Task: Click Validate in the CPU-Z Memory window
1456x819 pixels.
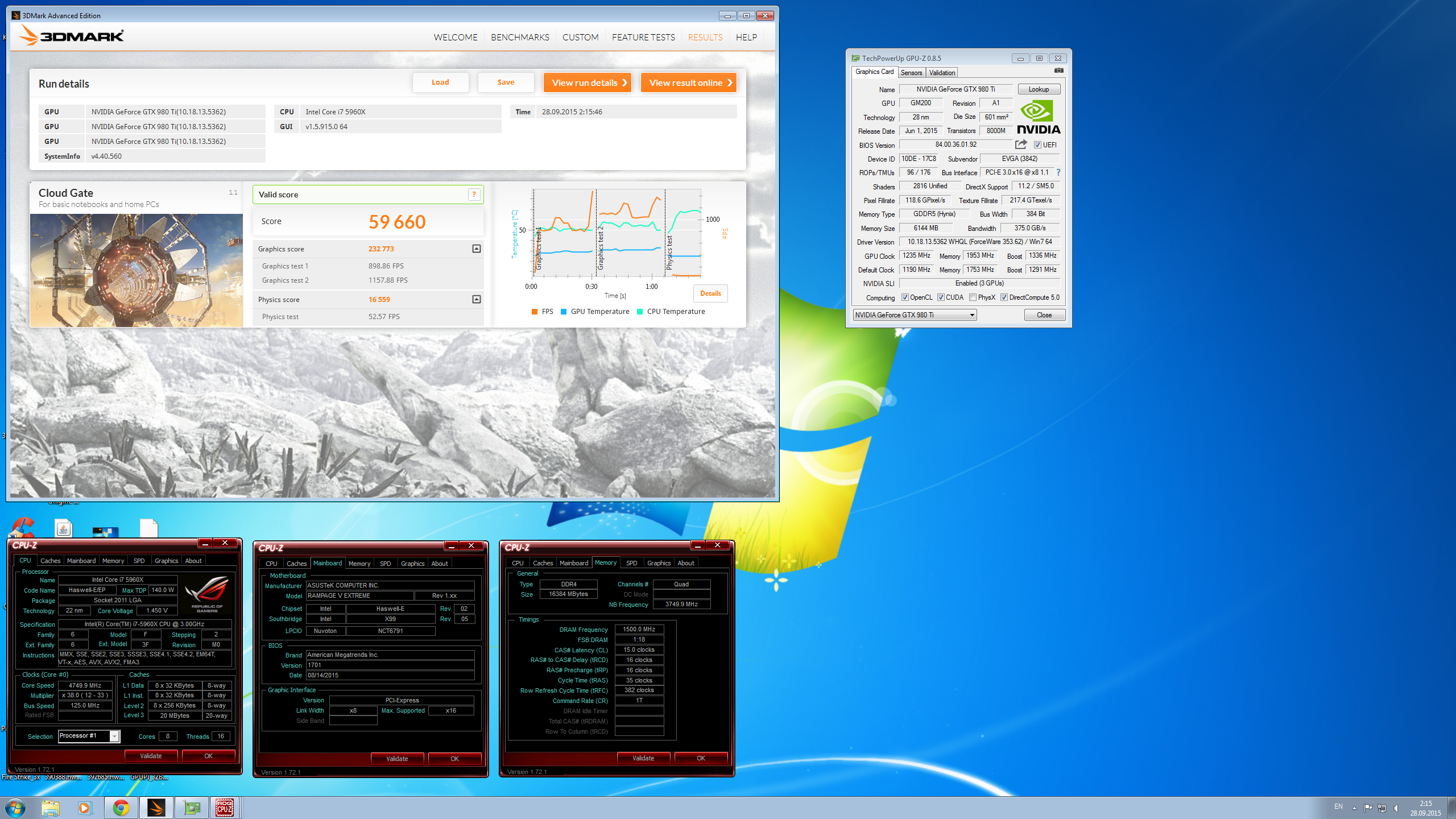Action: pyautogui.click(x=643, y=758)
